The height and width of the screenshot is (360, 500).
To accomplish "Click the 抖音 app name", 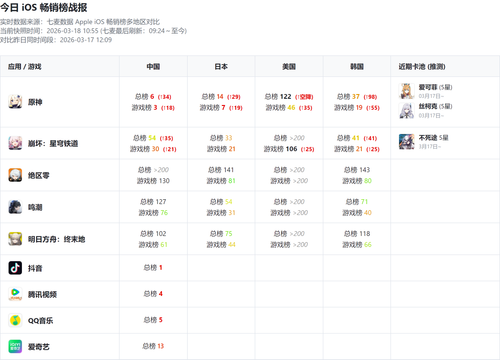I will [x=35, y=268].
